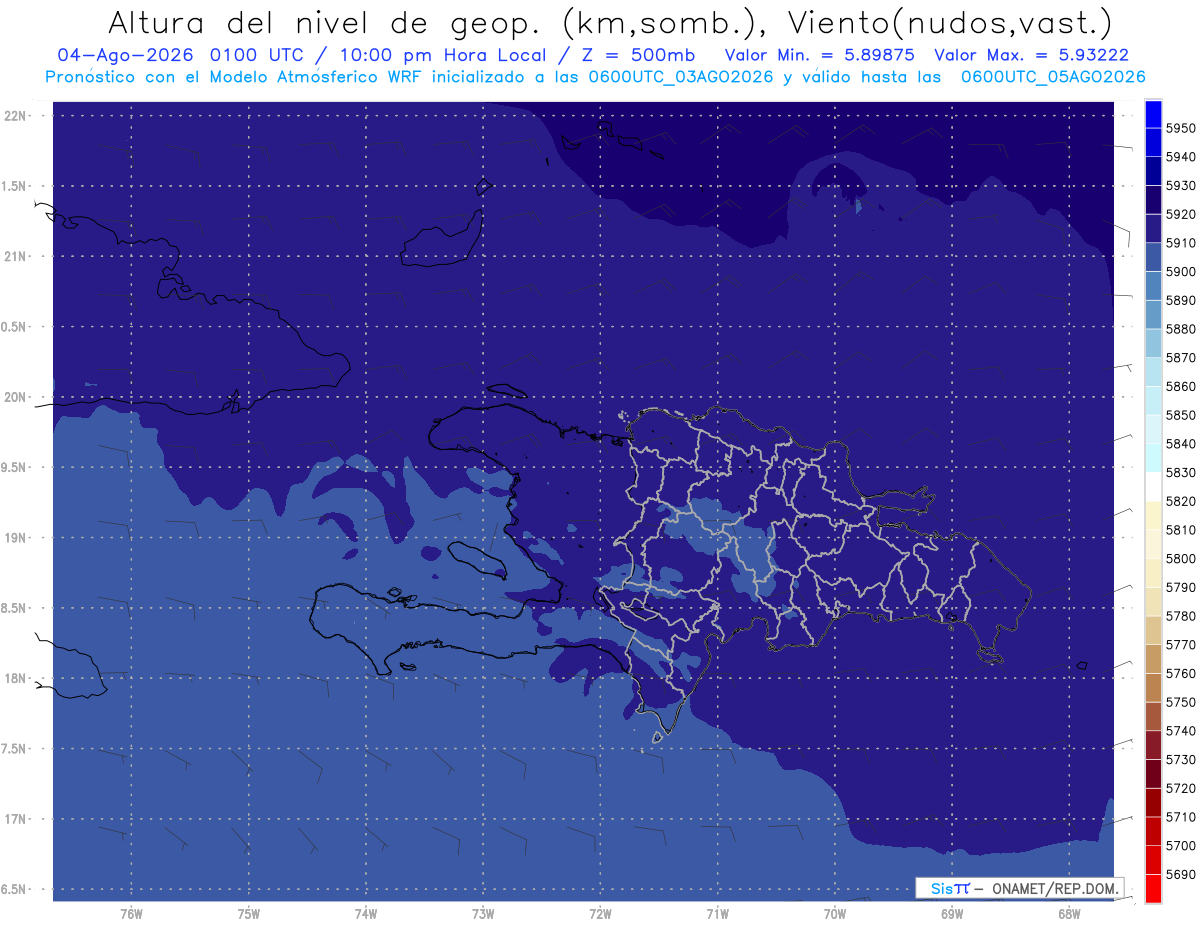This screenshot has height=927, width=1200.
Task: Select the 73W longitude axis label
Action: click(x=483, y=913)
